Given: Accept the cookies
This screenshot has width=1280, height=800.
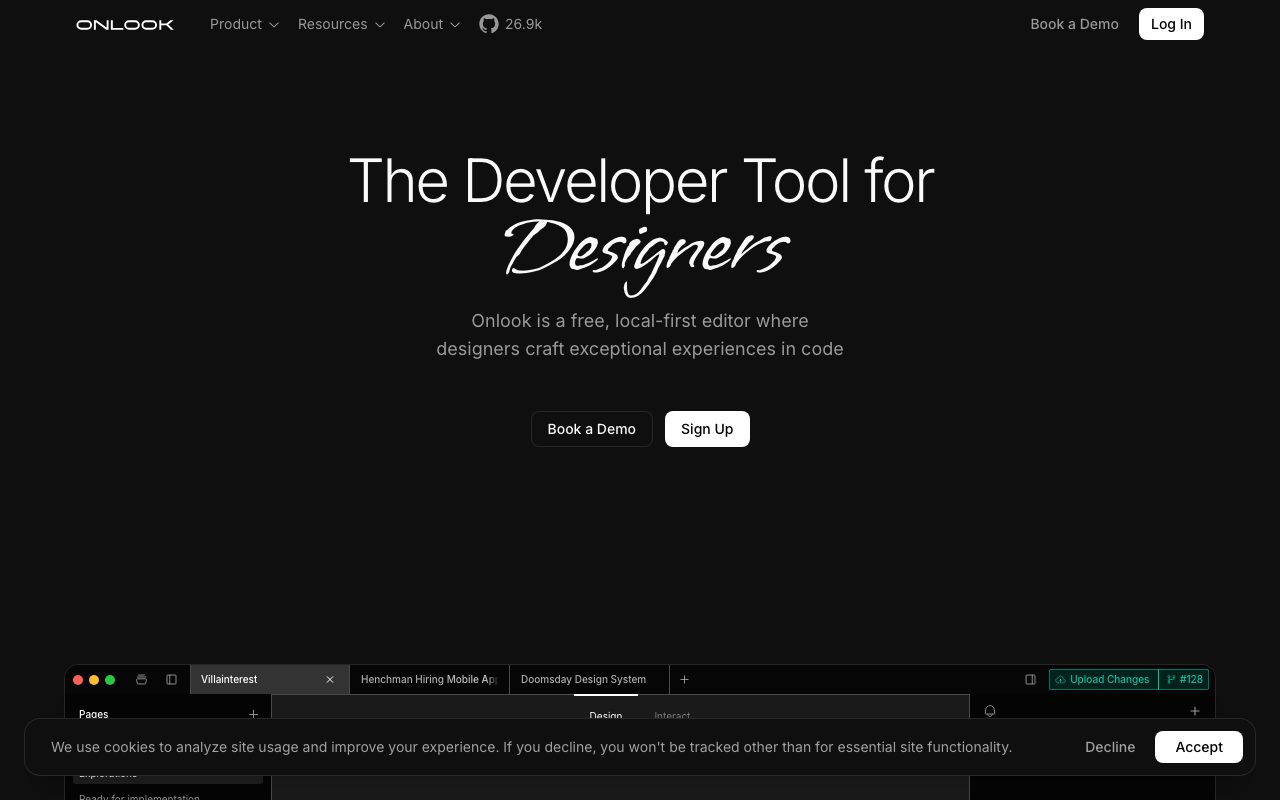Looking at the screenshot, I should 1199,747.
